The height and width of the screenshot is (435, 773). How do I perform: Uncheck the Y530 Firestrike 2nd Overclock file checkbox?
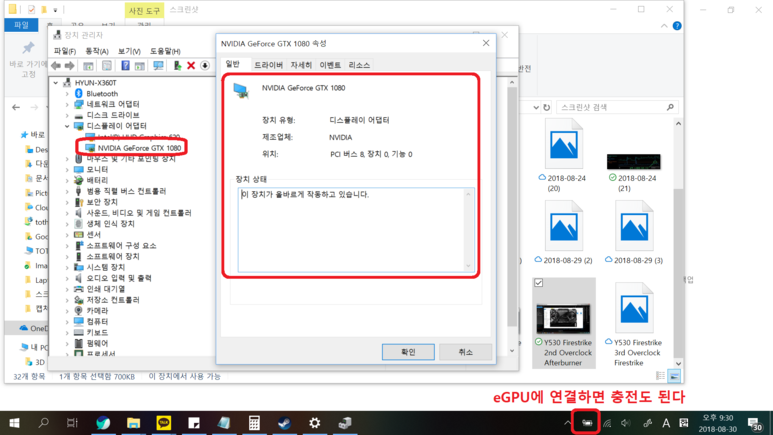tap(538, 283)
